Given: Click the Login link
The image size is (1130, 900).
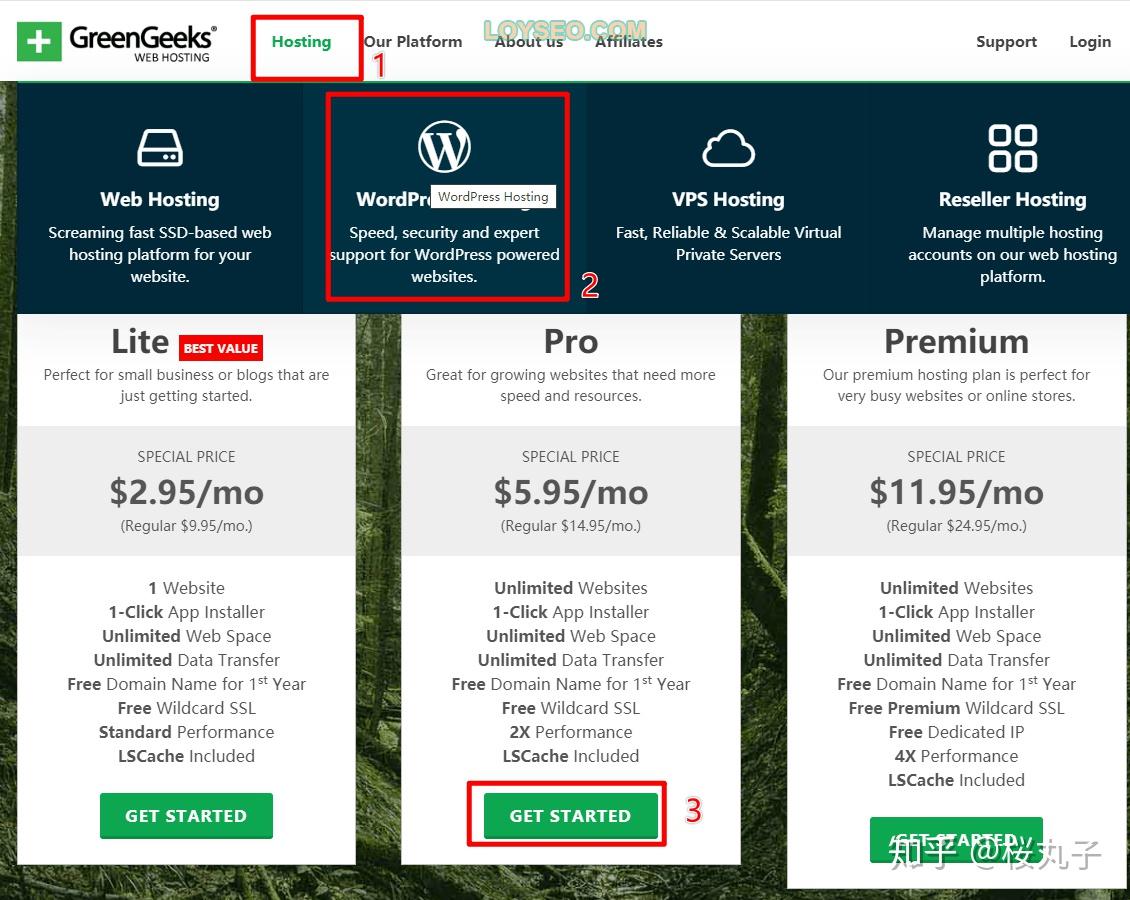Looking at the screenshot, I should pos(1090,42).
